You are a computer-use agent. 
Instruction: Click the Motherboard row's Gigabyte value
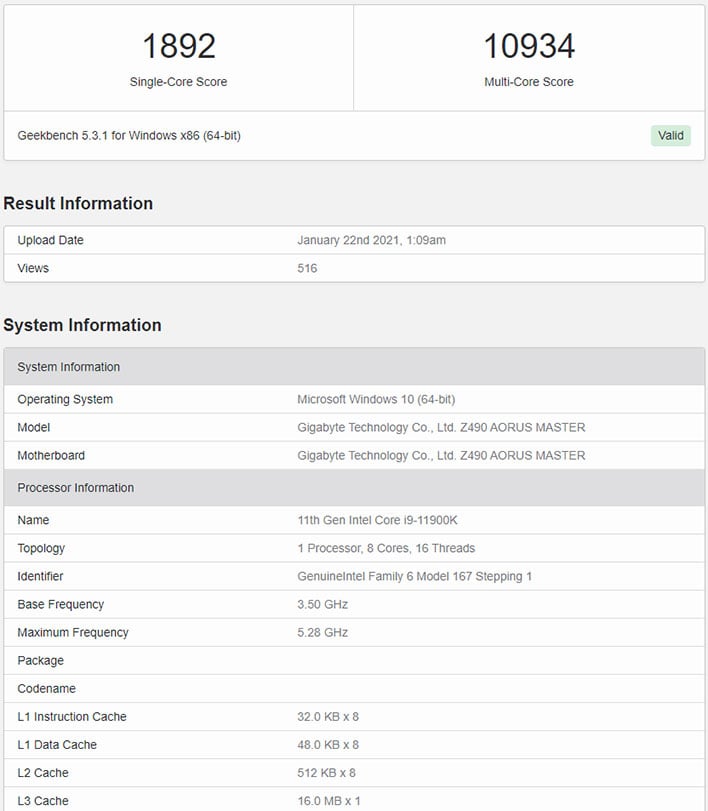pyautogui.click(x=441, y=455)
